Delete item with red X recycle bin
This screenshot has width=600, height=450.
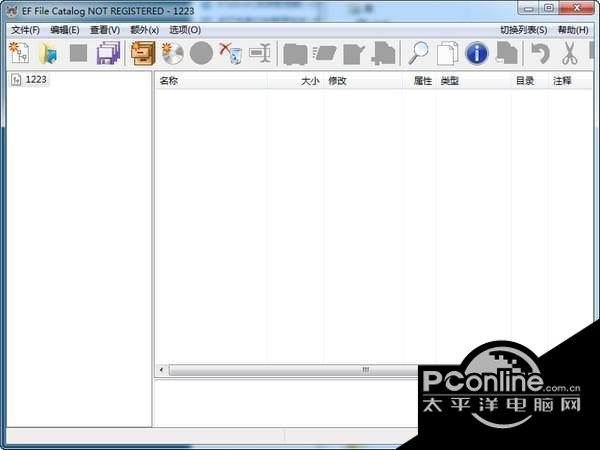pyautogui.click(x=231, y=53)
